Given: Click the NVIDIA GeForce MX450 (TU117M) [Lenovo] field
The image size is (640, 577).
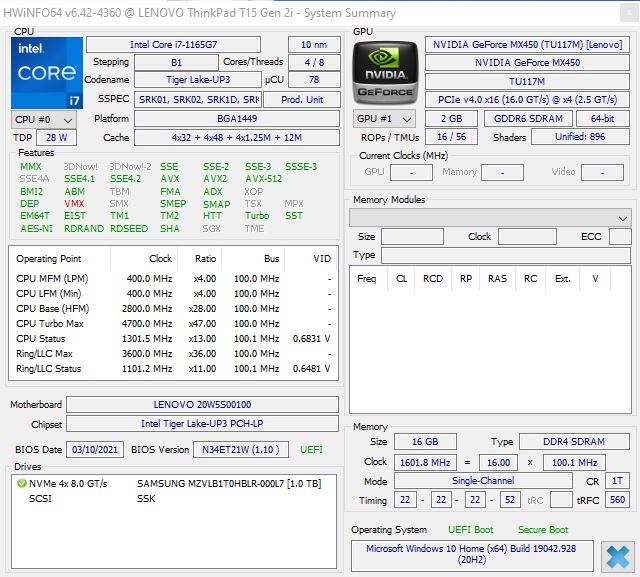Looking at the screenshot, I should [x=527, y=44].
